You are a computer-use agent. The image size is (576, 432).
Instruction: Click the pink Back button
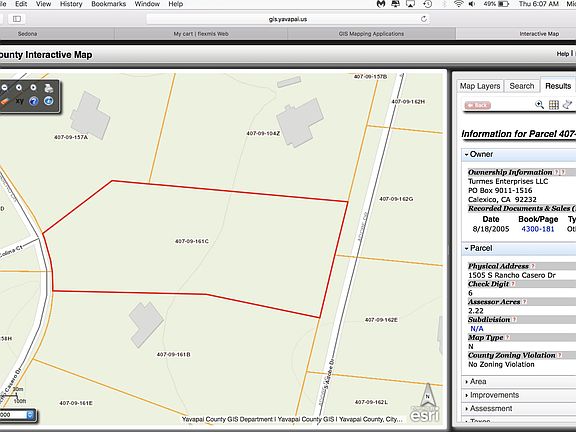(x=478, y=105)
